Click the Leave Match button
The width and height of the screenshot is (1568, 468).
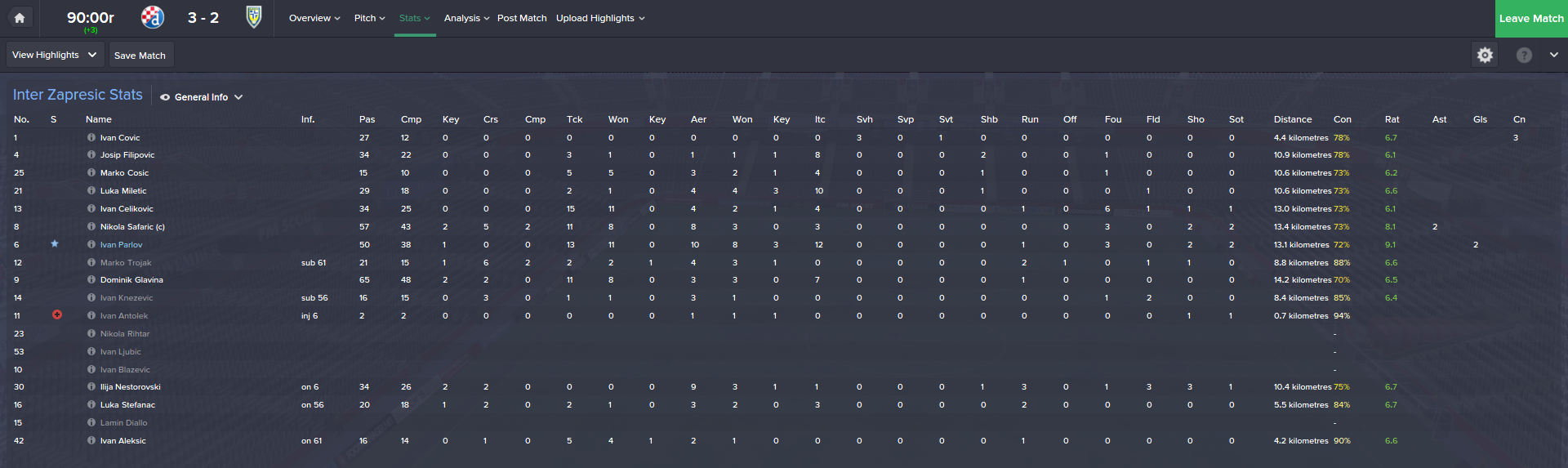coord(1530,18)
